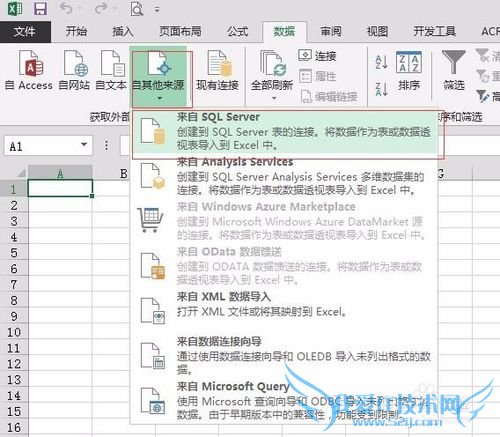Save the workbook with floppy icon

coord(40,9)
